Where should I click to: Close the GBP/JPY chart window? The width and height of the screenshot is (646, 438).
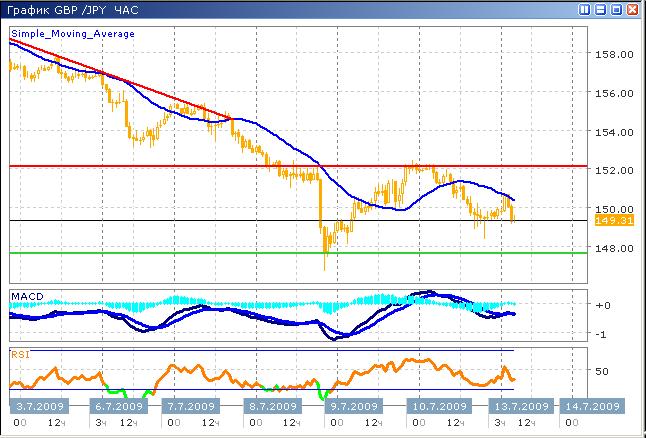(x=632, y=10)
